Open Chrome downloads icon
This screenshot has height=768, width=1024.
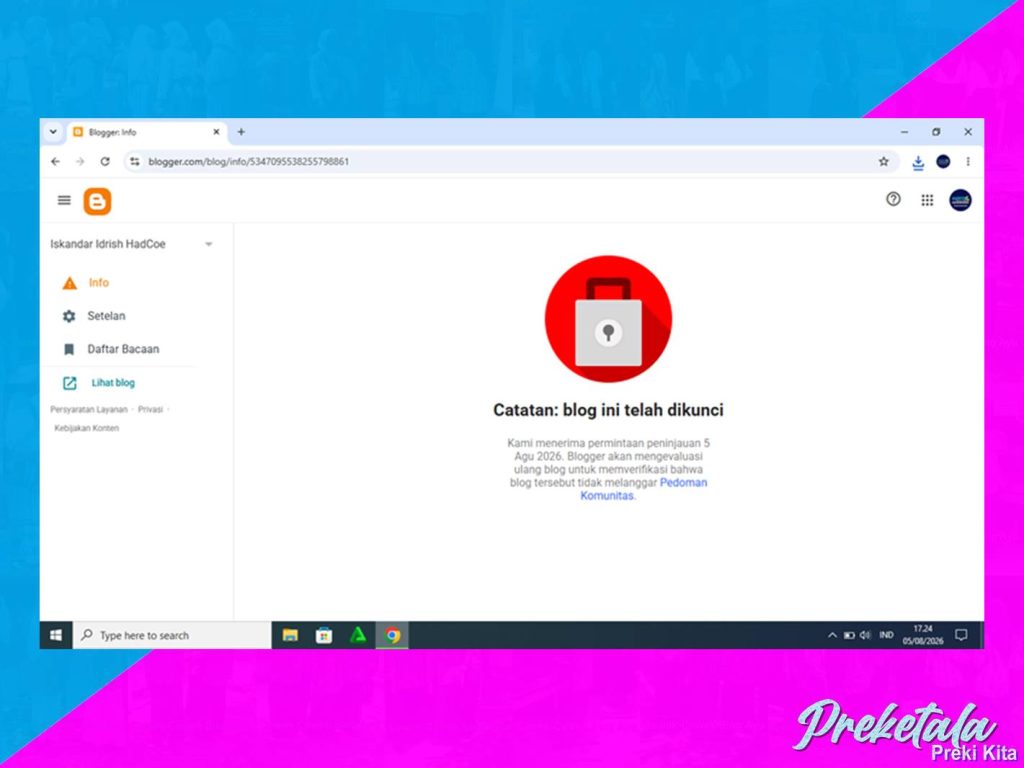tap(918, 162)
